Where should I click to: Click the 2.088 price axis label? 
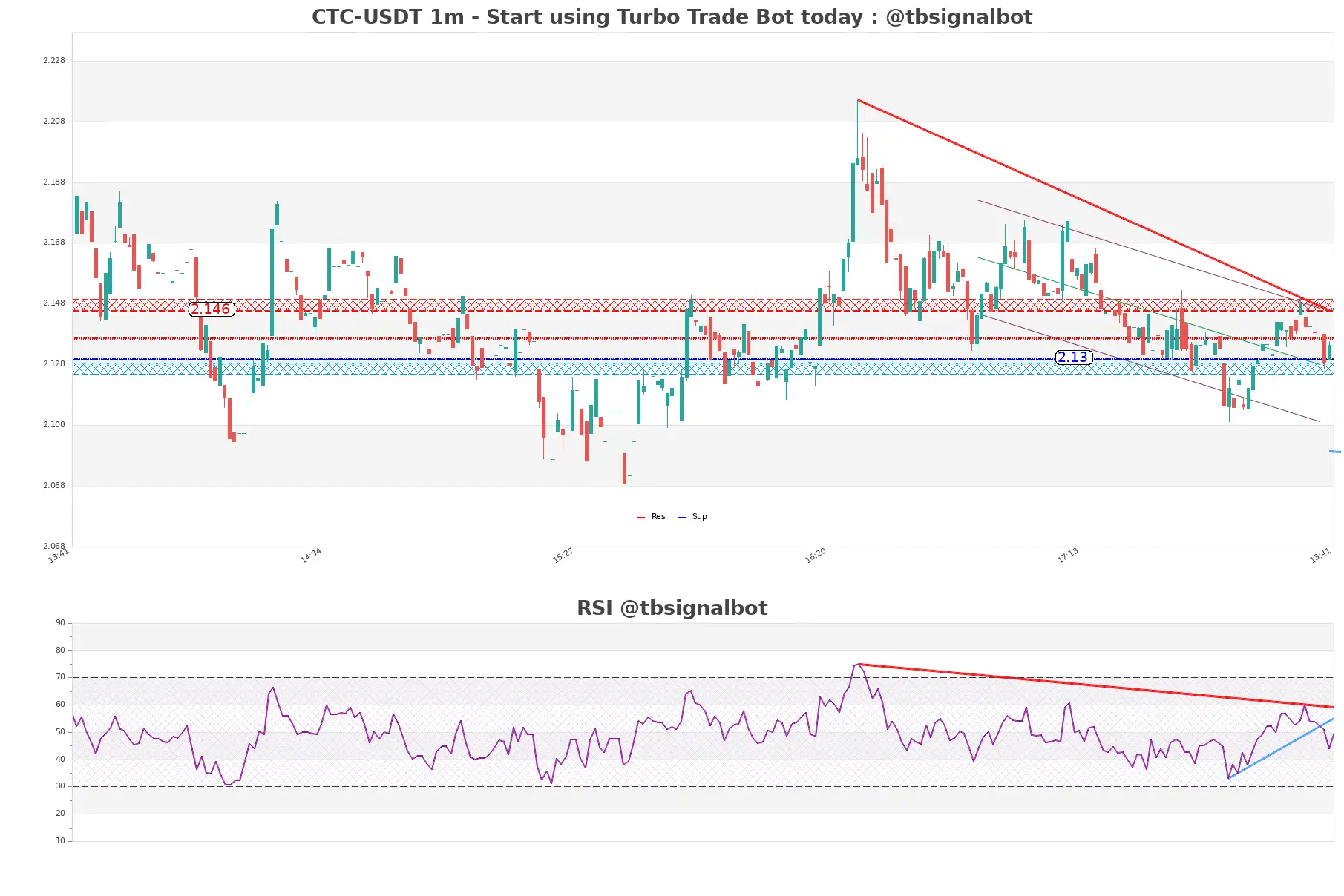coord(54,486)
